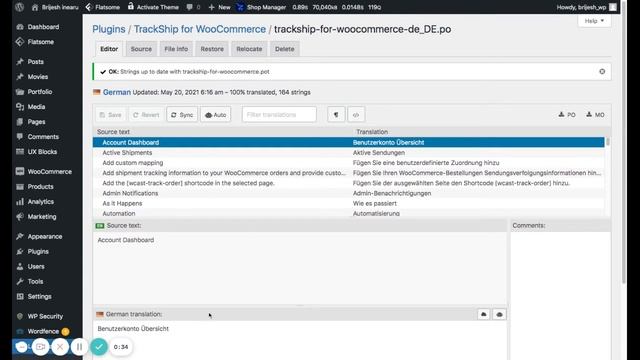The image size is (640, 360).
Task: Click the Marketing megaphone icon
Action: pyautogui.click(x=20, y=217)
